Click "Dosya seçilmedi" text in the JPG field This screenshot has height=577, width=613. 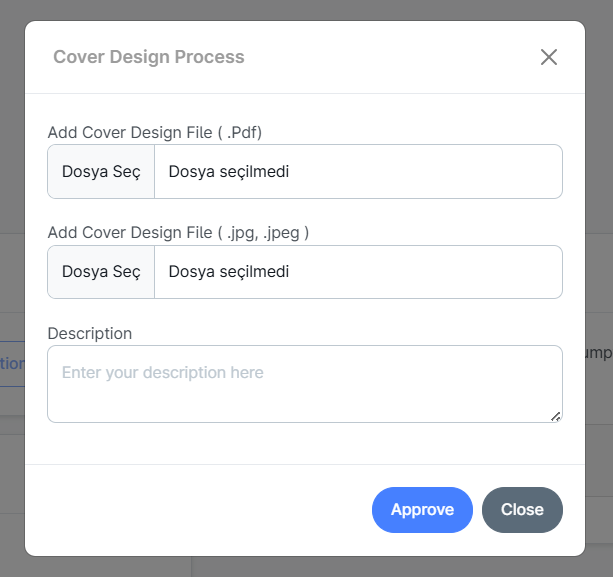point(228,271)
